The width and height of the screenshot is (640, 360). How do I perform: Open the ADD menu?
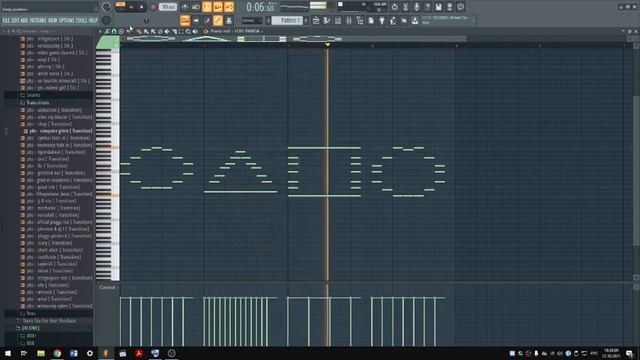click(24, 20)
